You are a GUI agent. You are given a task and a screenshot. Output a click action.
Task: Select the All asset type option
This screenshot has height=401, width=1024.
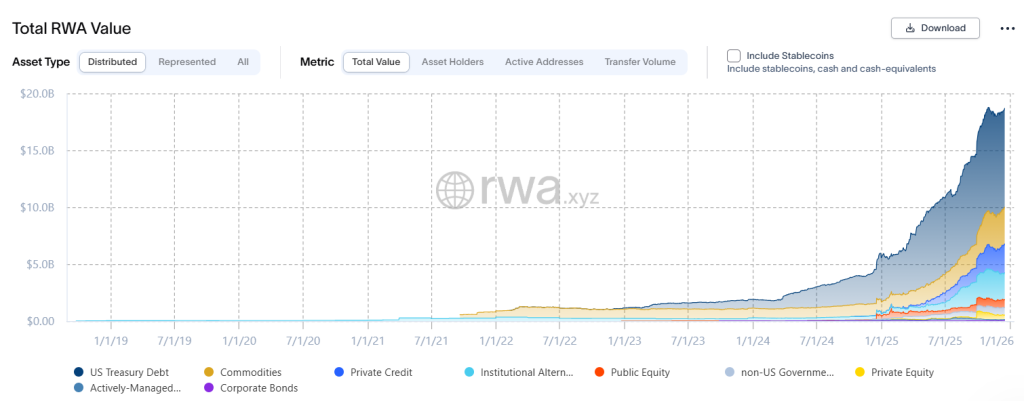(243, 62)
